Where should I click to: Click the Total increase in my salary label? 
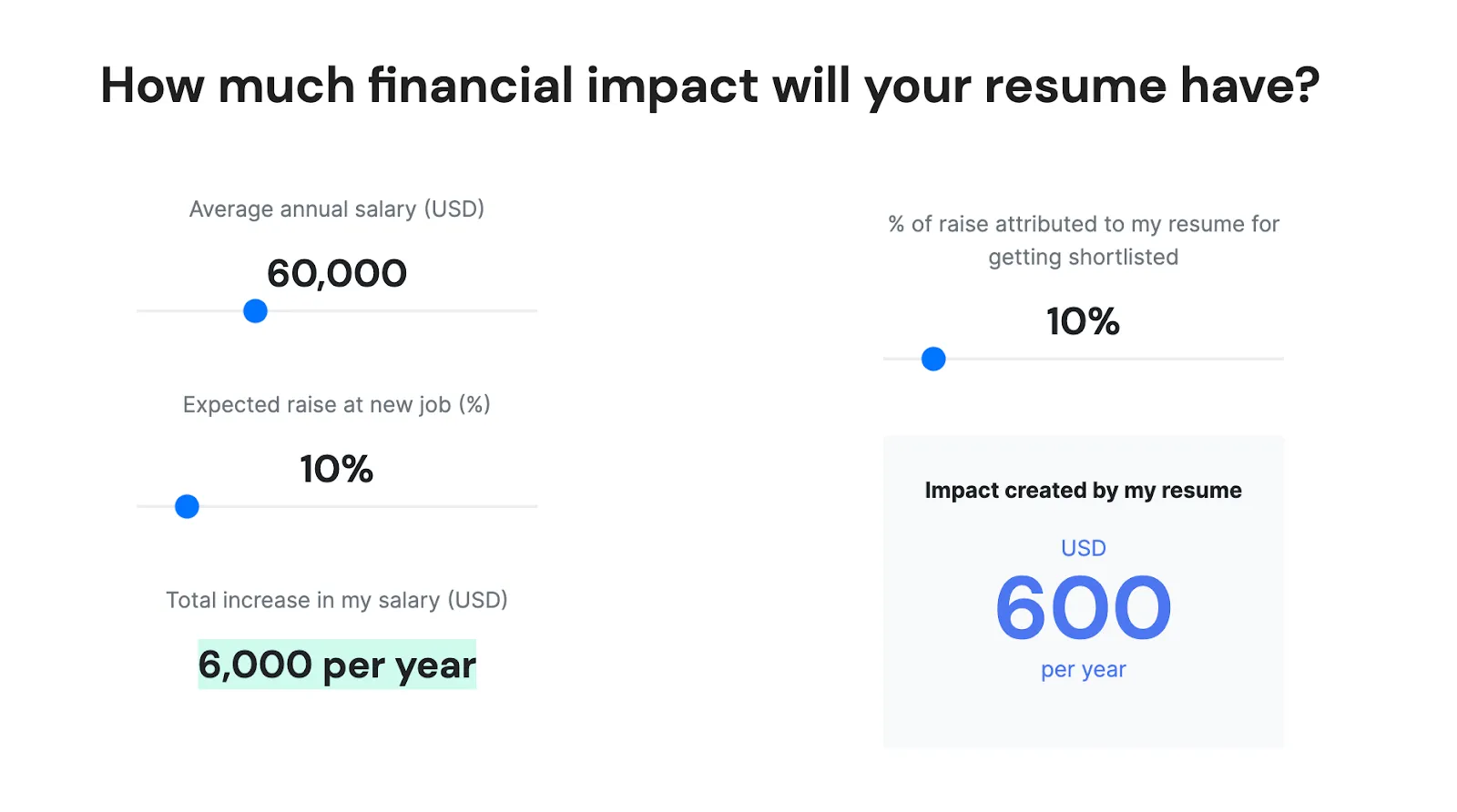(337, 600)
